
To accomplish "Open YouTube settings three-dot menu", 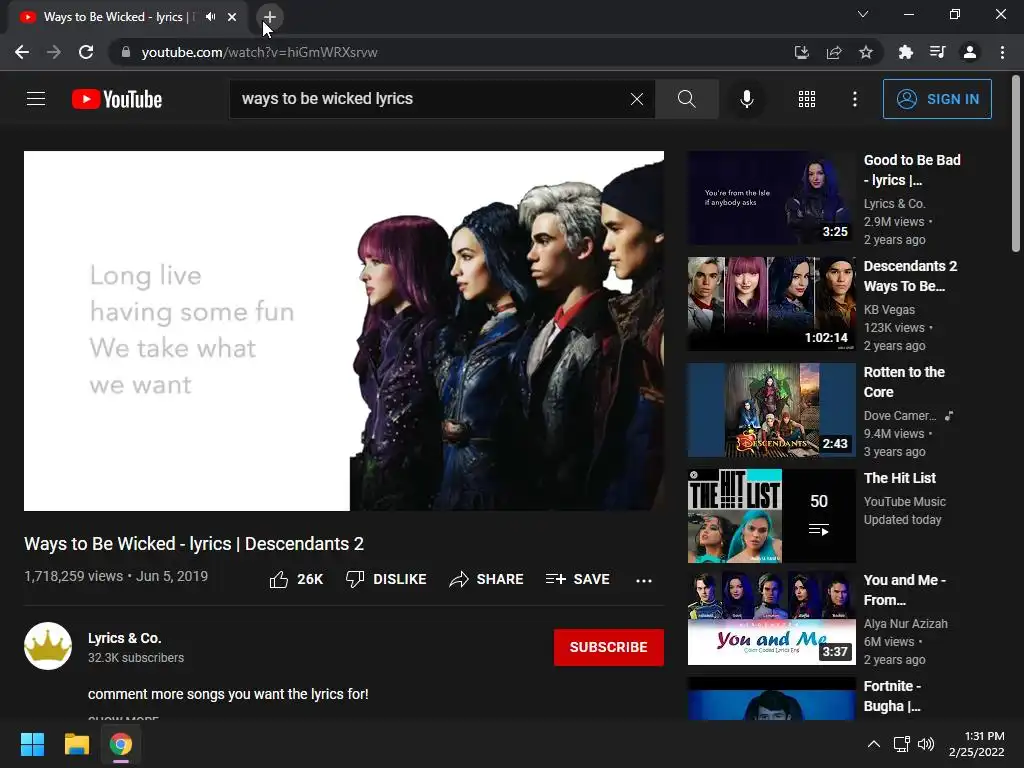I will (x=854, y=99).
